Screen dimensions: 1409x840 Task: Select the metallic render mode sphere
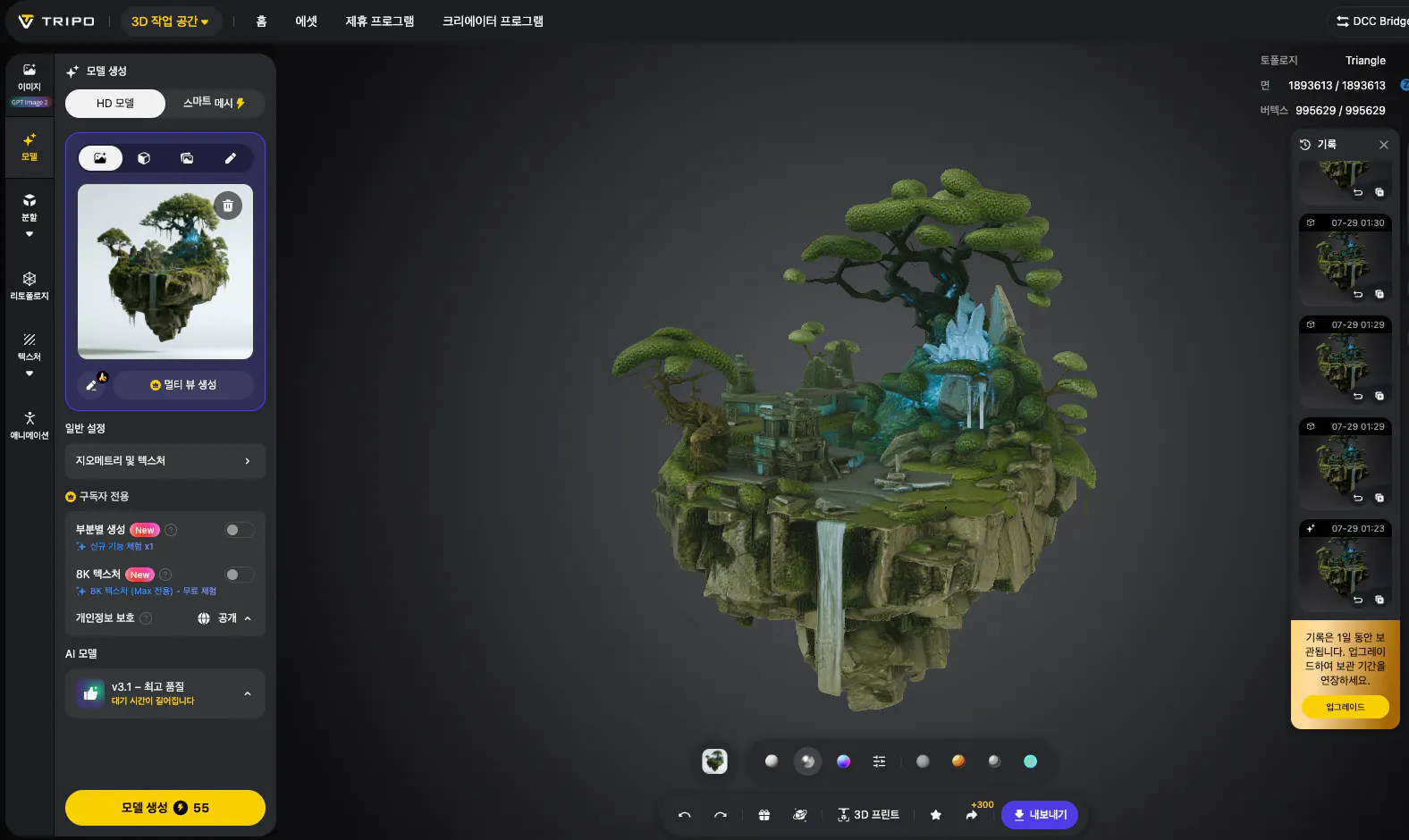coord(807,761)
